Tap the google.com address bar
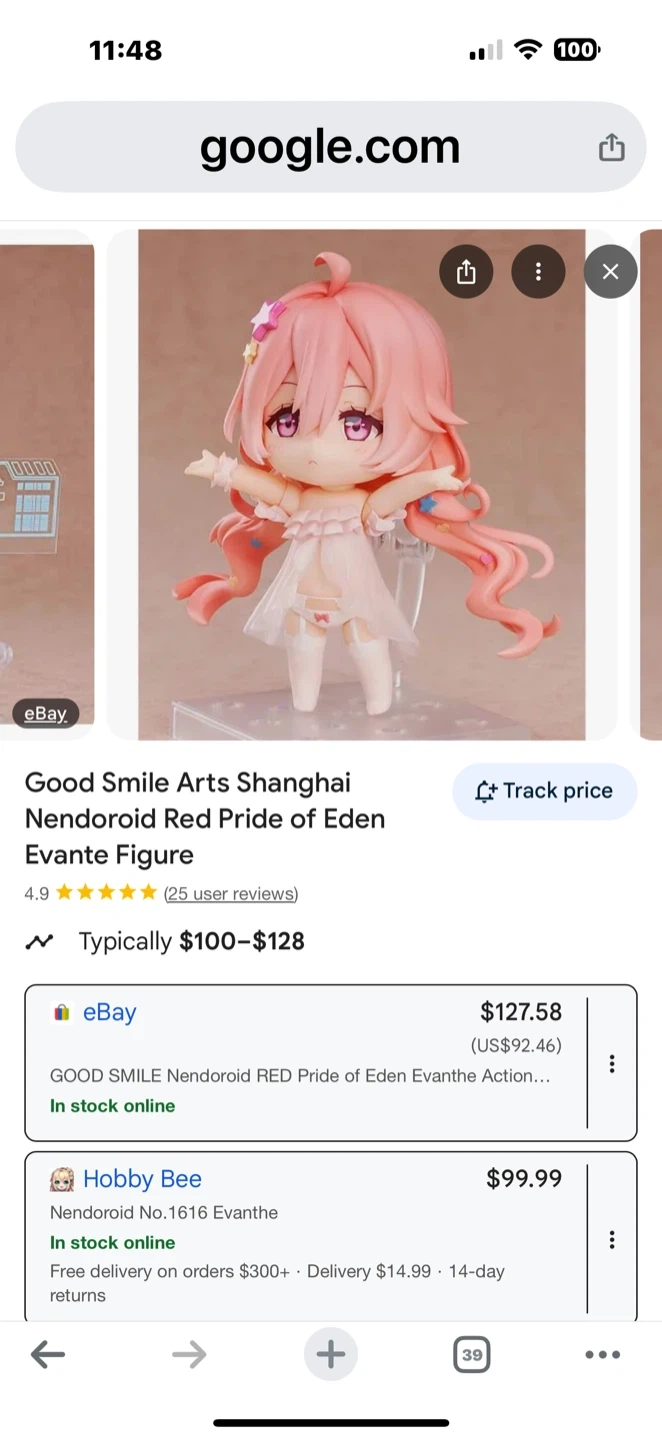Screen dimensions: 662x1440 point(330,148)
